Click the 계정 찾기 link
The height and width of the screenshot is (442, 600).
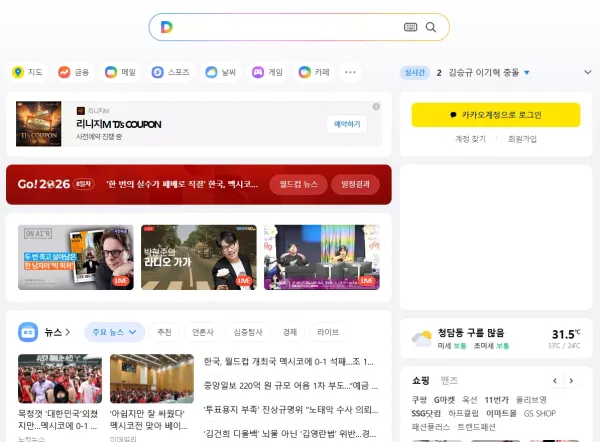click(470, 139)
